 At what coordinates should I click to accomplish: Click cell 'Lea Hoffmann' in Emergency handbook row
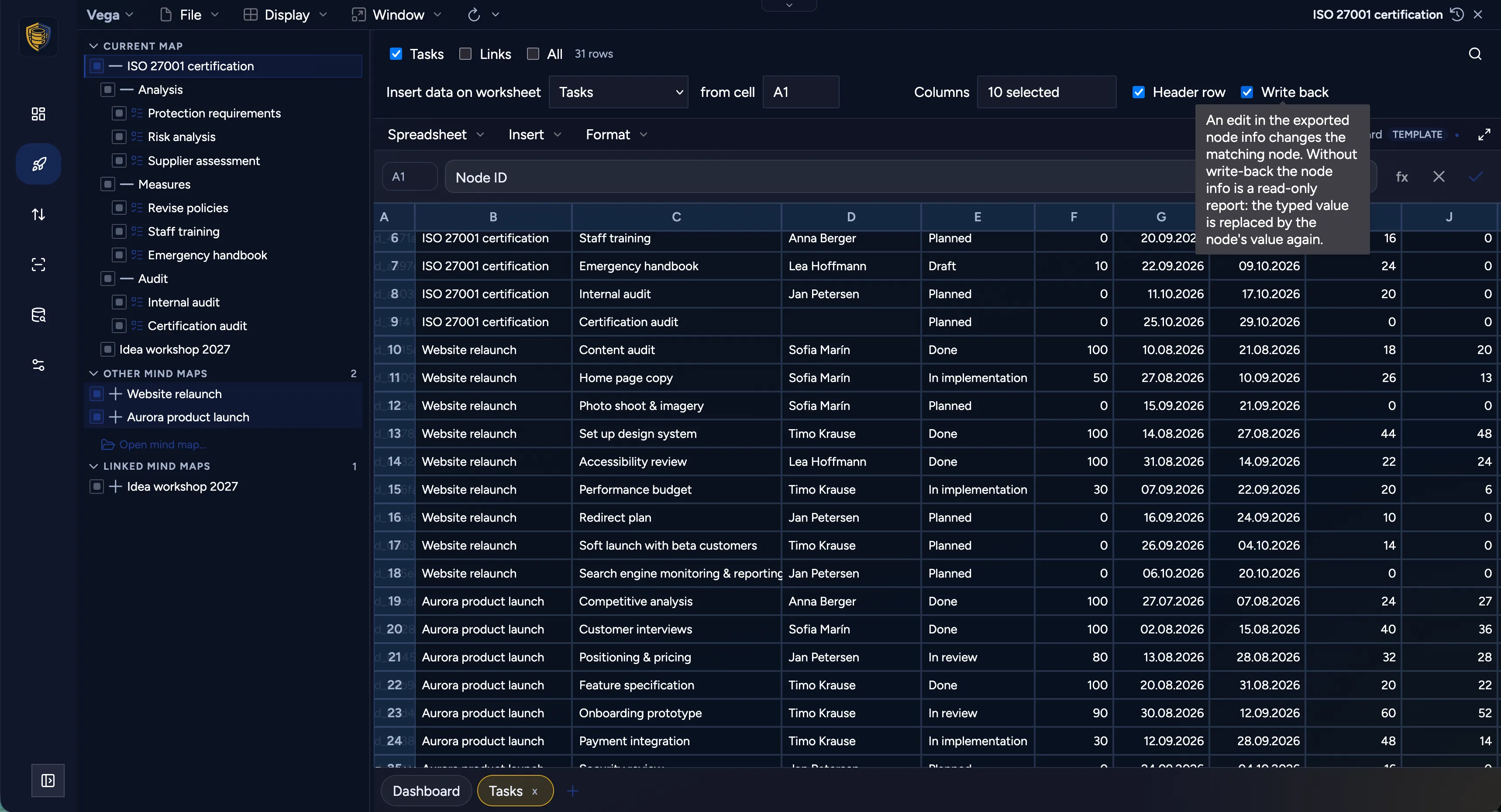851,266
